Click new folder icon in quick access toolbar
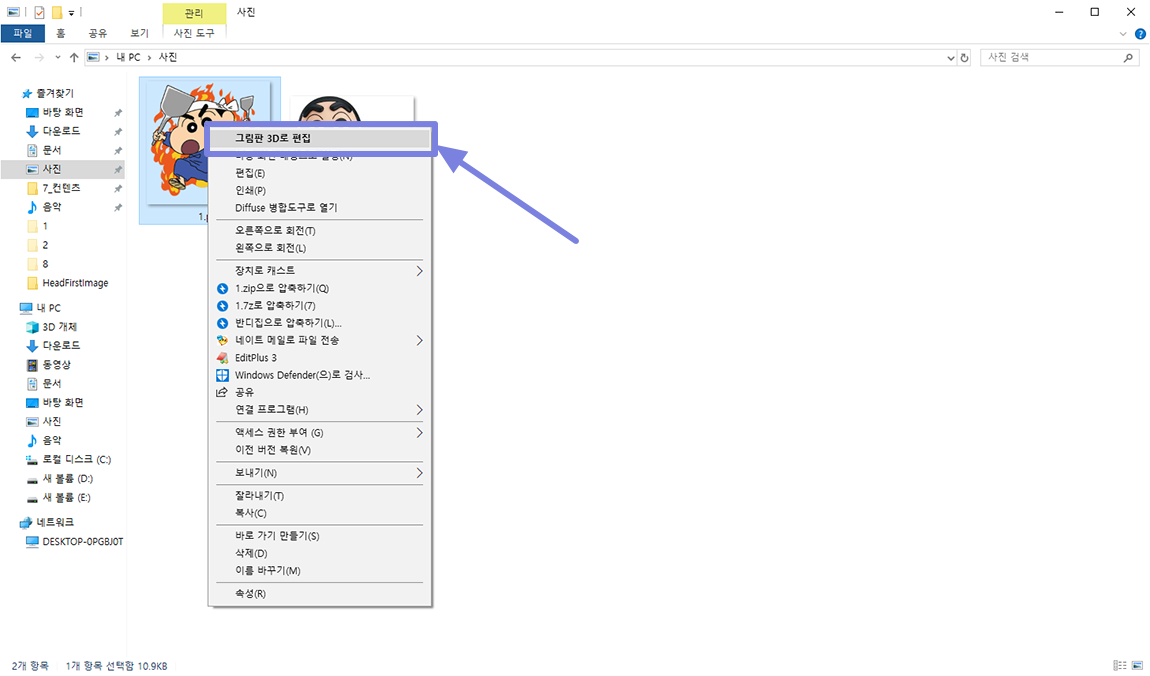The height and width of the screenshot is (676, 1150). (56, 12)
